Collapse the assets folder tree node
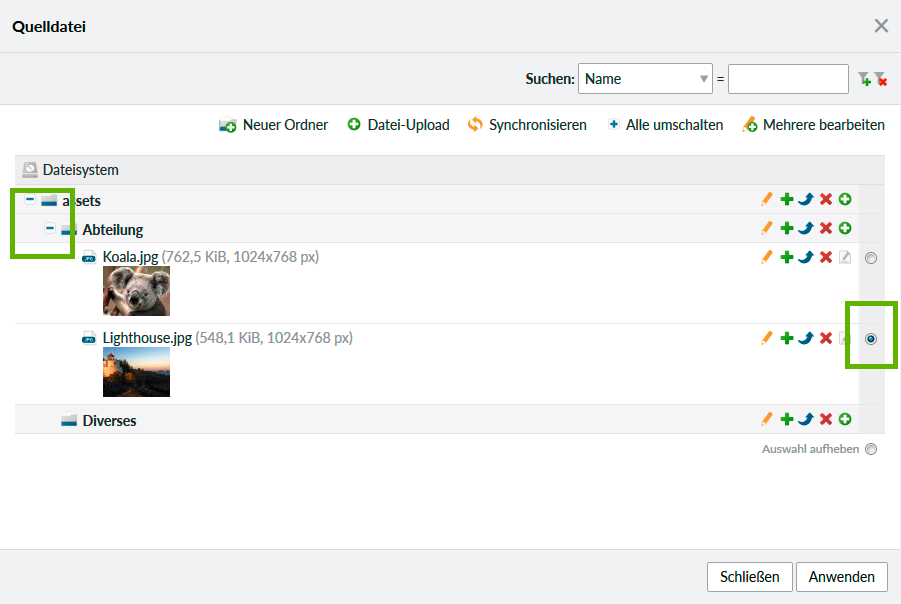The height and width of the screenshot is (604, 901). pos(30,200)
